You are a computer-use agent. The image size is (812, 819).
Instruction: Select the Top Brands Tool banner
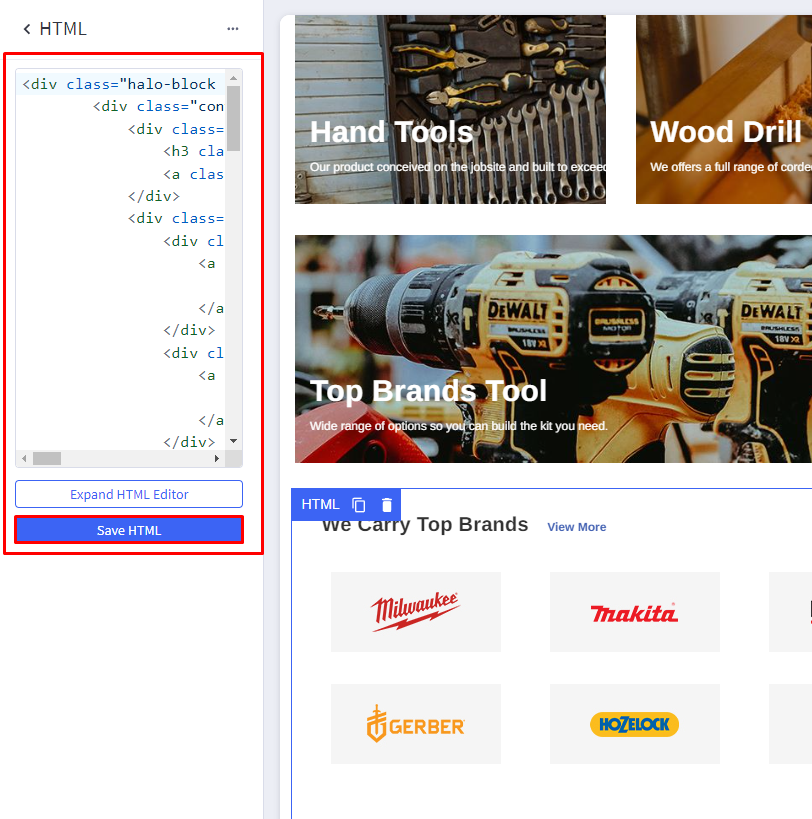[553, 349]
